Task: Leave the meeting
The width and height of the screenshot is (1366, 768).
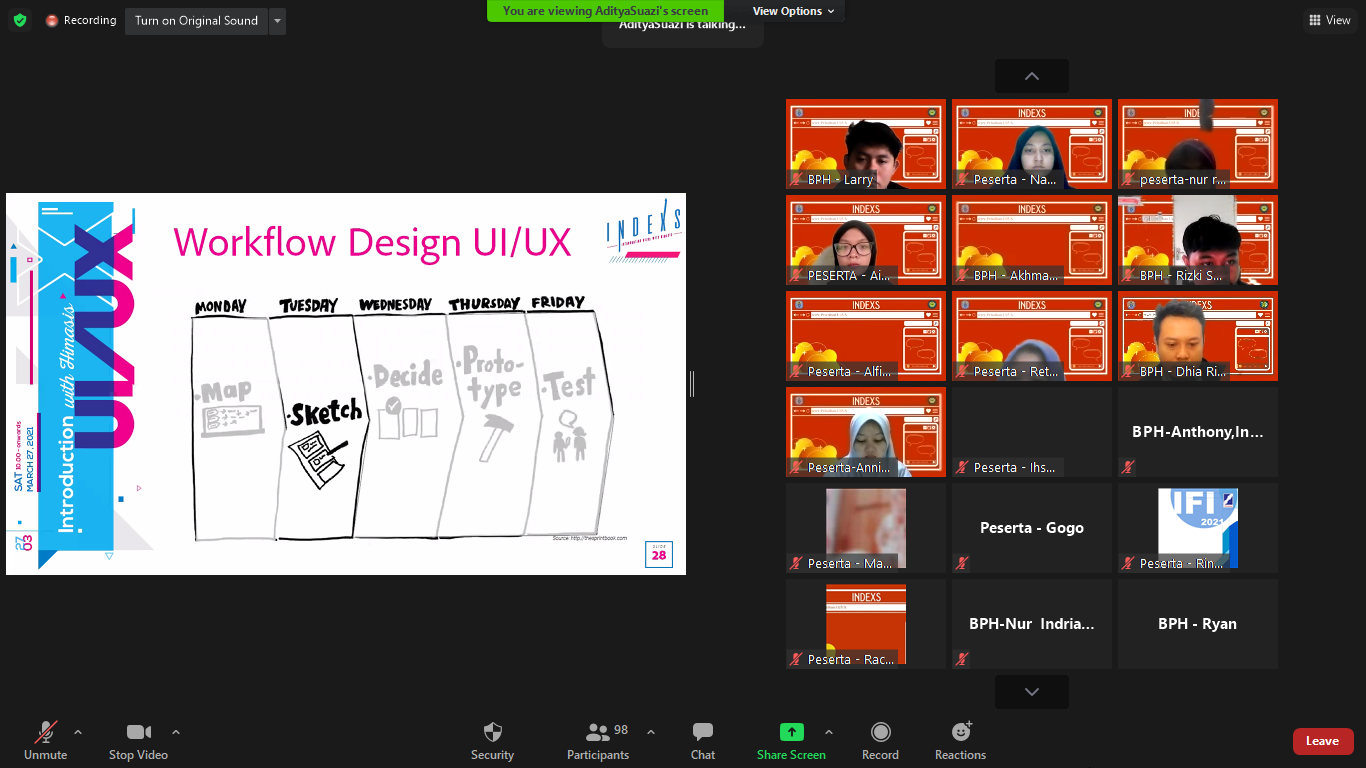Action: 1323,741
